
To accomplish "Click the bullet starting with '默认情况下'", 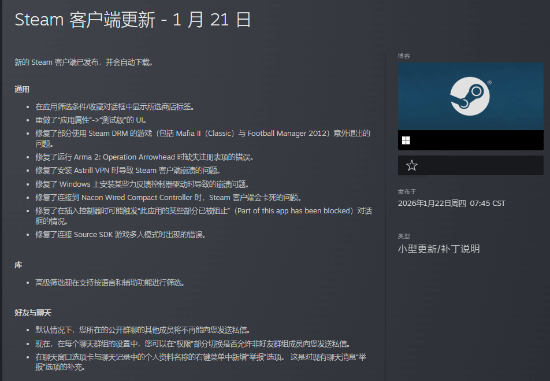I will (x=142, y=330).
